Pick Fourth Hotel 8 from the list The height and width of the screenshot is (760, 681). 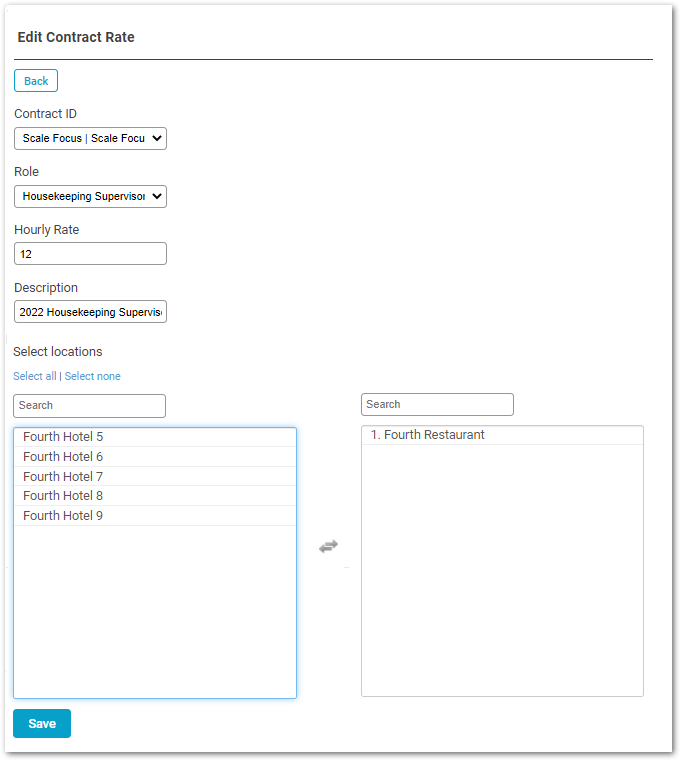(63, 496)
